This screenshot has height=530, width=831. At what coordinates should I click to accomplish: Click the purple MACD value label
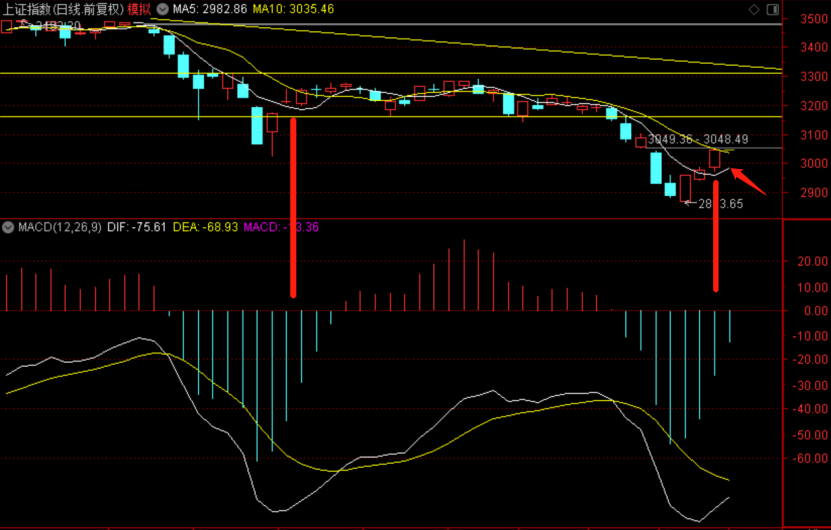(x=281, y=227)
